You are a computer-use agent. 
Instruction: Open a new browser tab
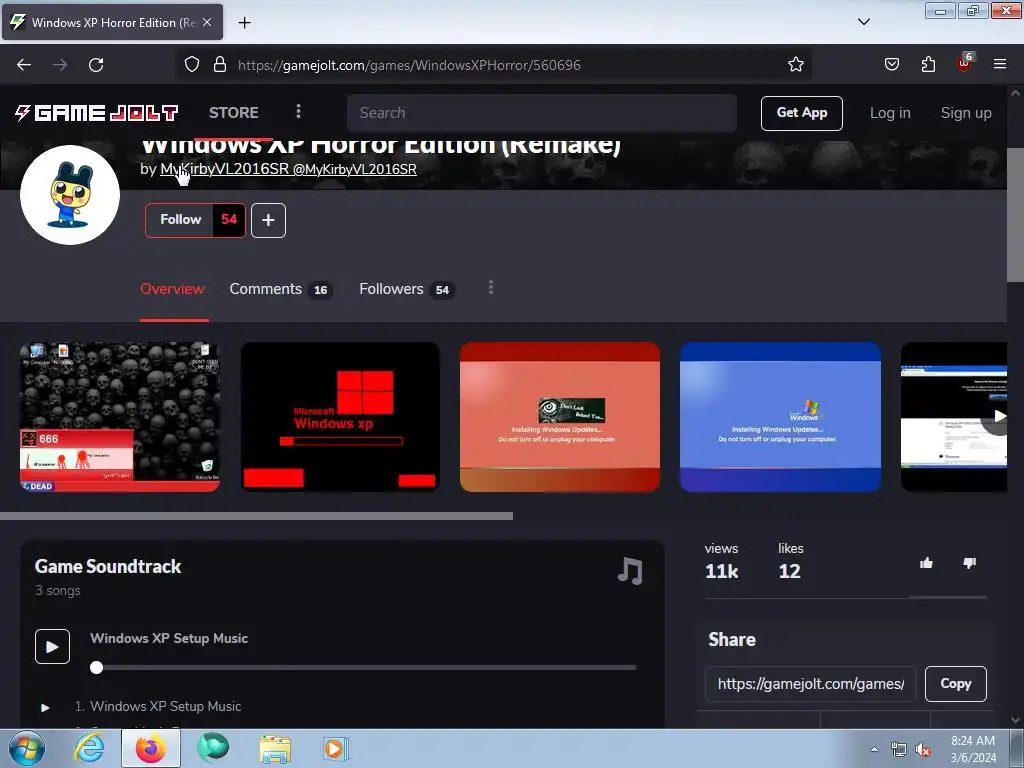(244, 23)
